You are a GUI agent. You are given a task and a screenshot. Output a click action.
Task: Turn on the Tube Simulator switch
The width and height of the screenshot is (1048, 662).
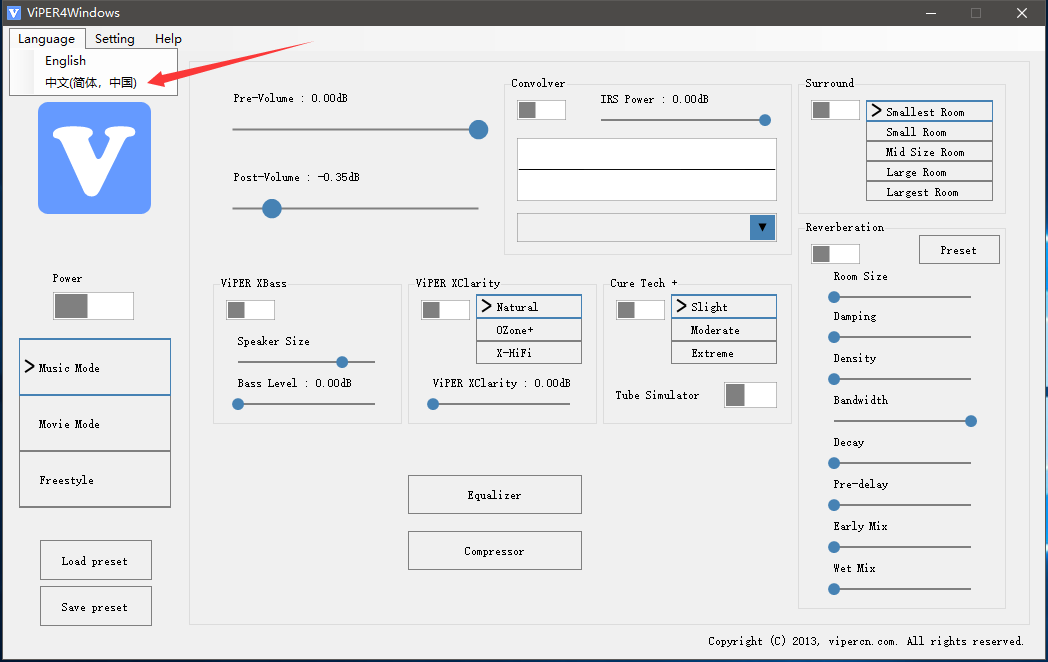(x=751, y=395)
